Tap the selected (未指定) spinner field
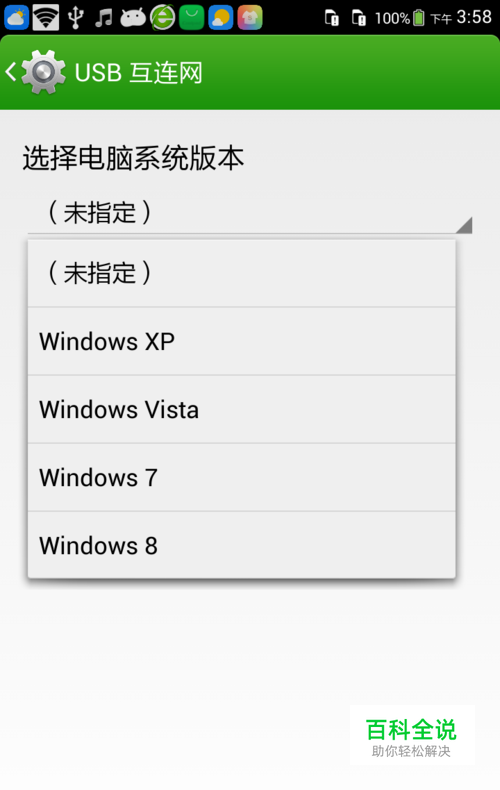Screen dimensions: 500x790 tap(250, 213)
